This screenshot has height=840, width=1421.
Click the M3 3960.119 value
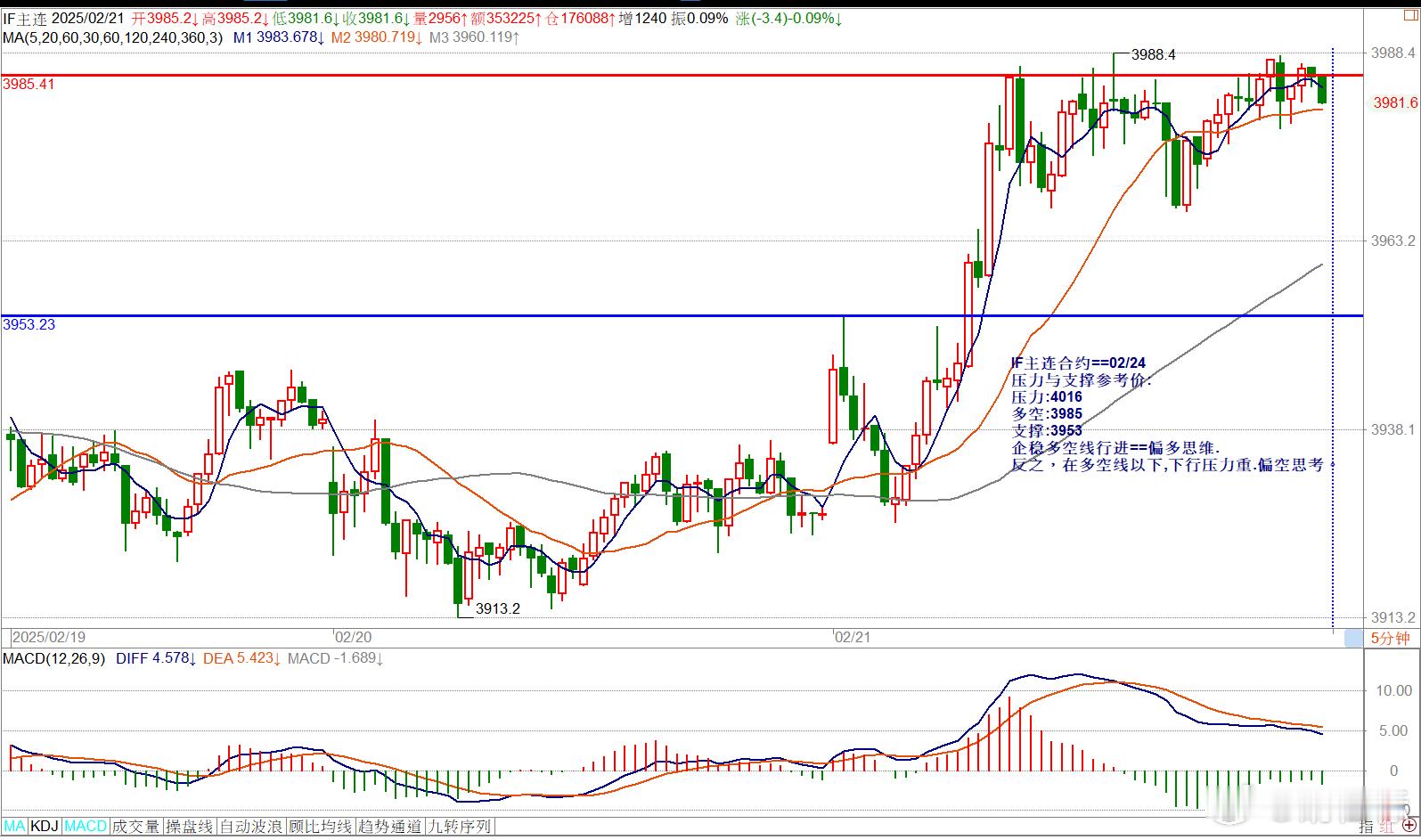[474, 37]
